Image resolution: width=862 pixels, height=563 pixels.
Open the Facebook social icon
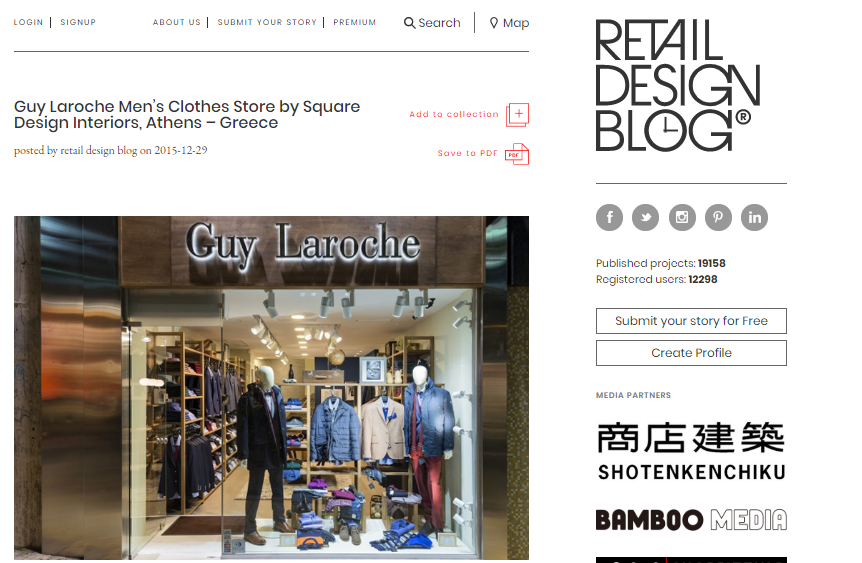609,217
